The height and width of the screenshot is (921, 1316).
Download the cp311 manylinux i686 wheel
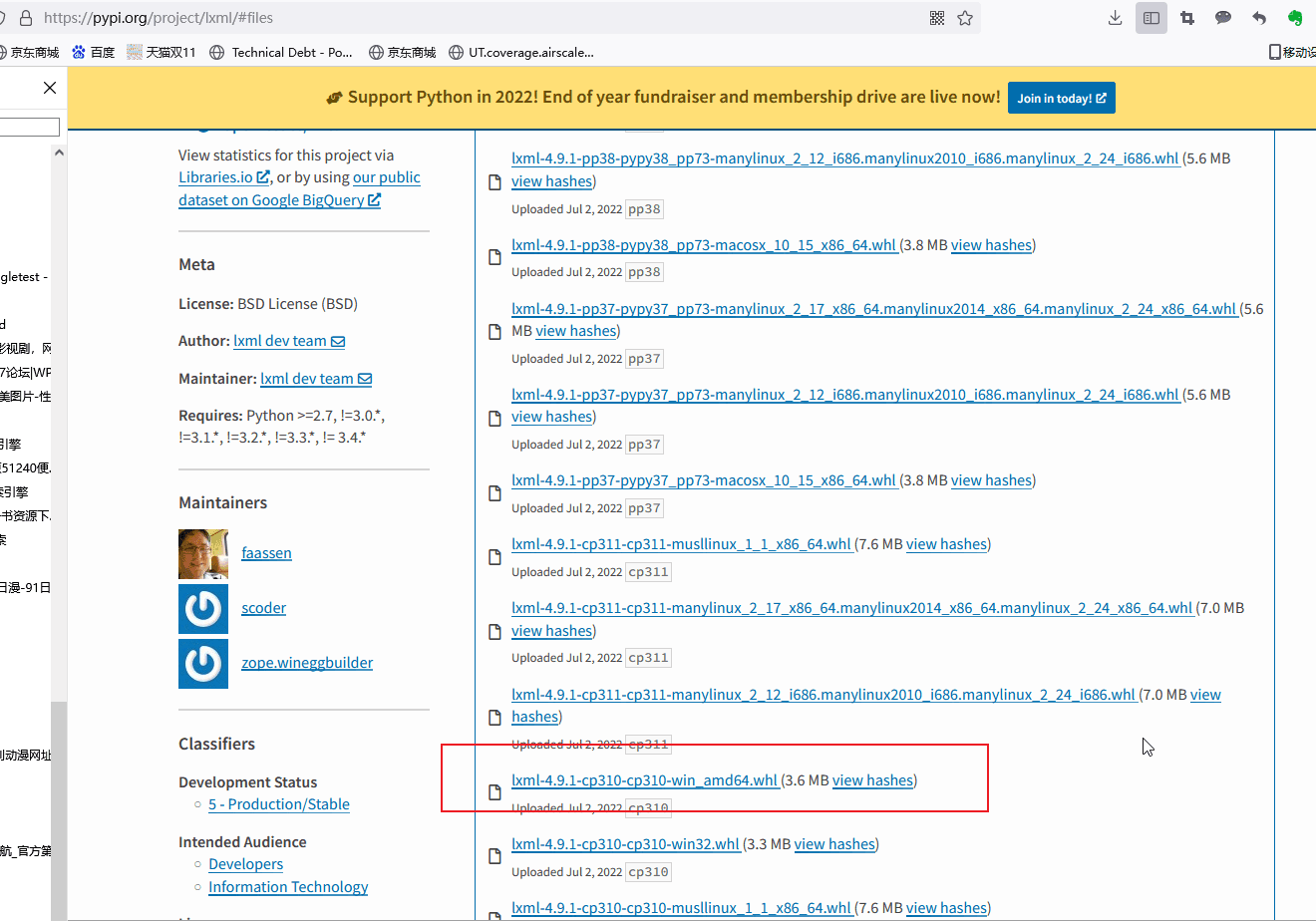(x=823, y=695)
